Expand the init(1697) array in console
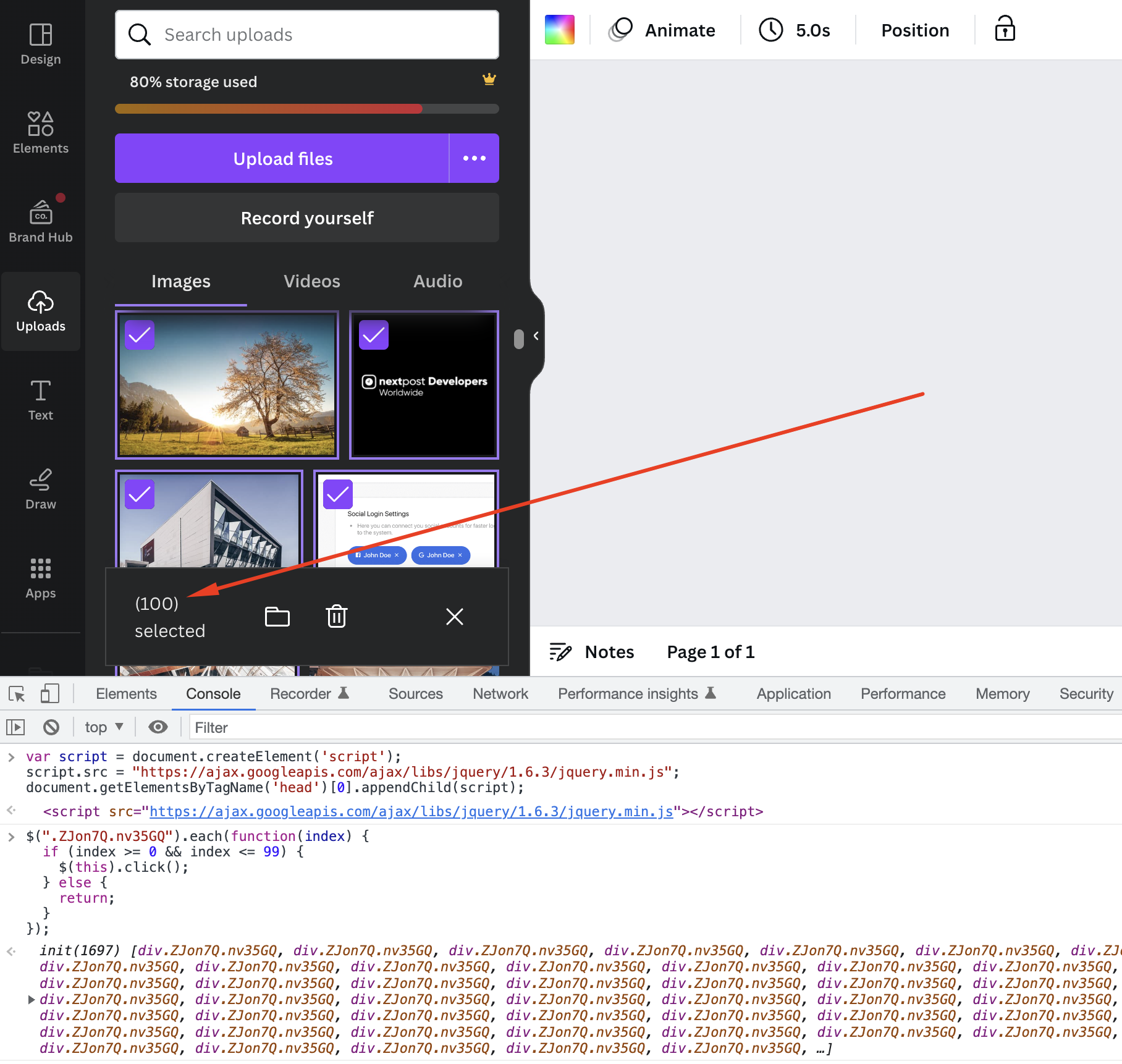Image resolution: width=1122 pixels, height=1064 pixels. [x=32, y=999]
